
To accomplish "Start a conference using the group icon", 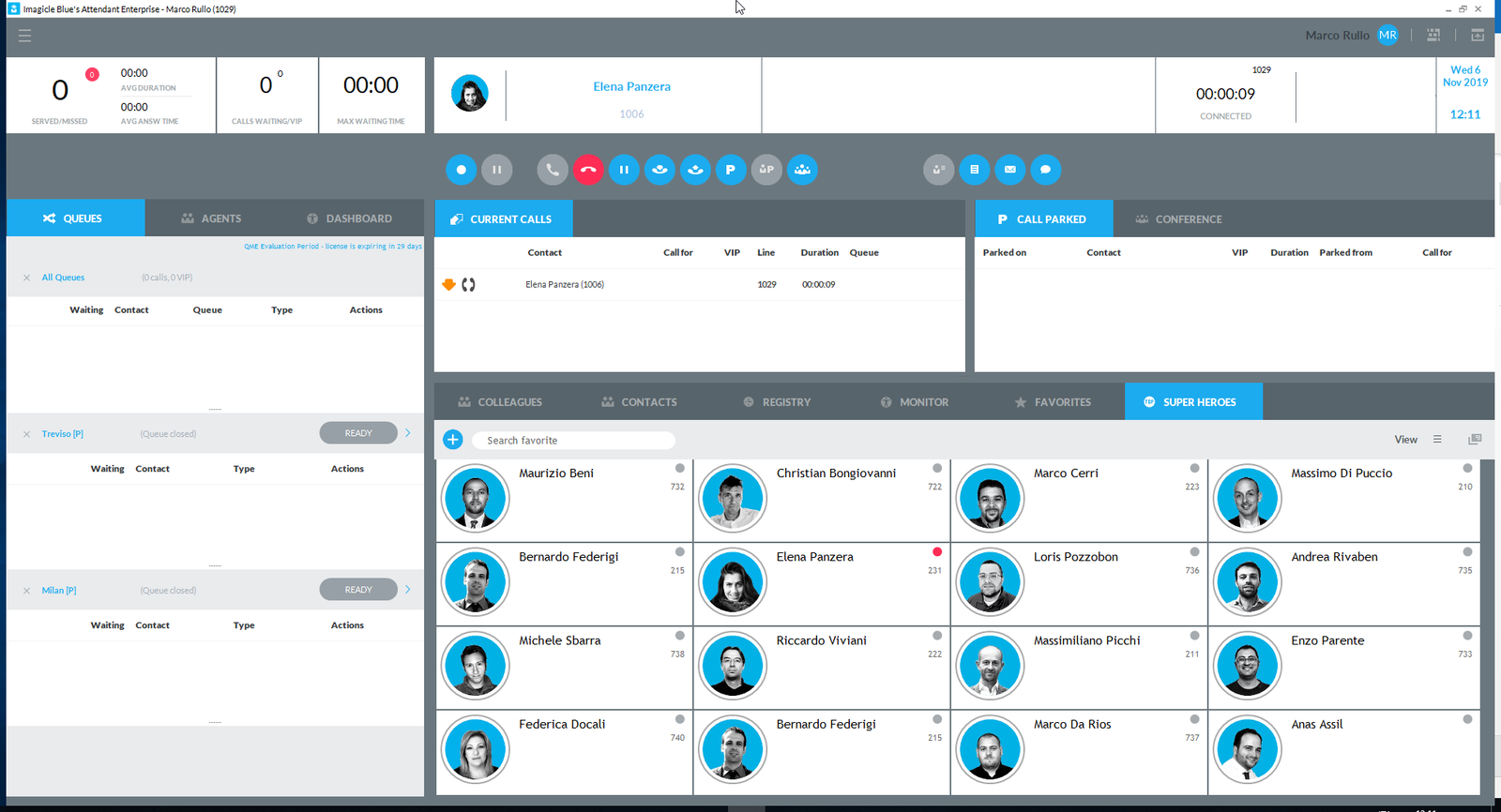I will pyautogui.click(x=802, y=170).
